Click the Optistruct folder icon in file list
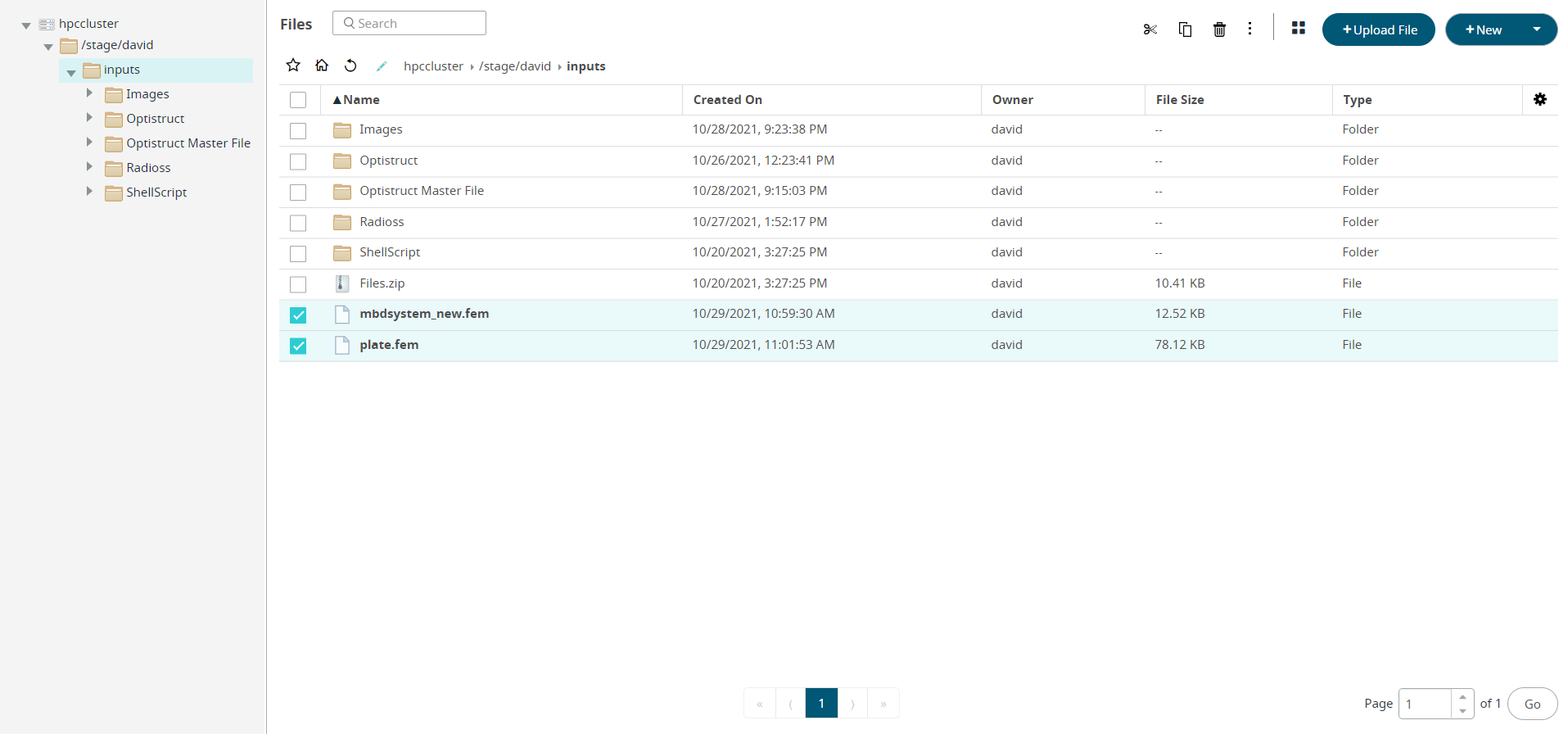Image resolution: width=1568 pixels, height=734 pixels. [x=342, y=161]
